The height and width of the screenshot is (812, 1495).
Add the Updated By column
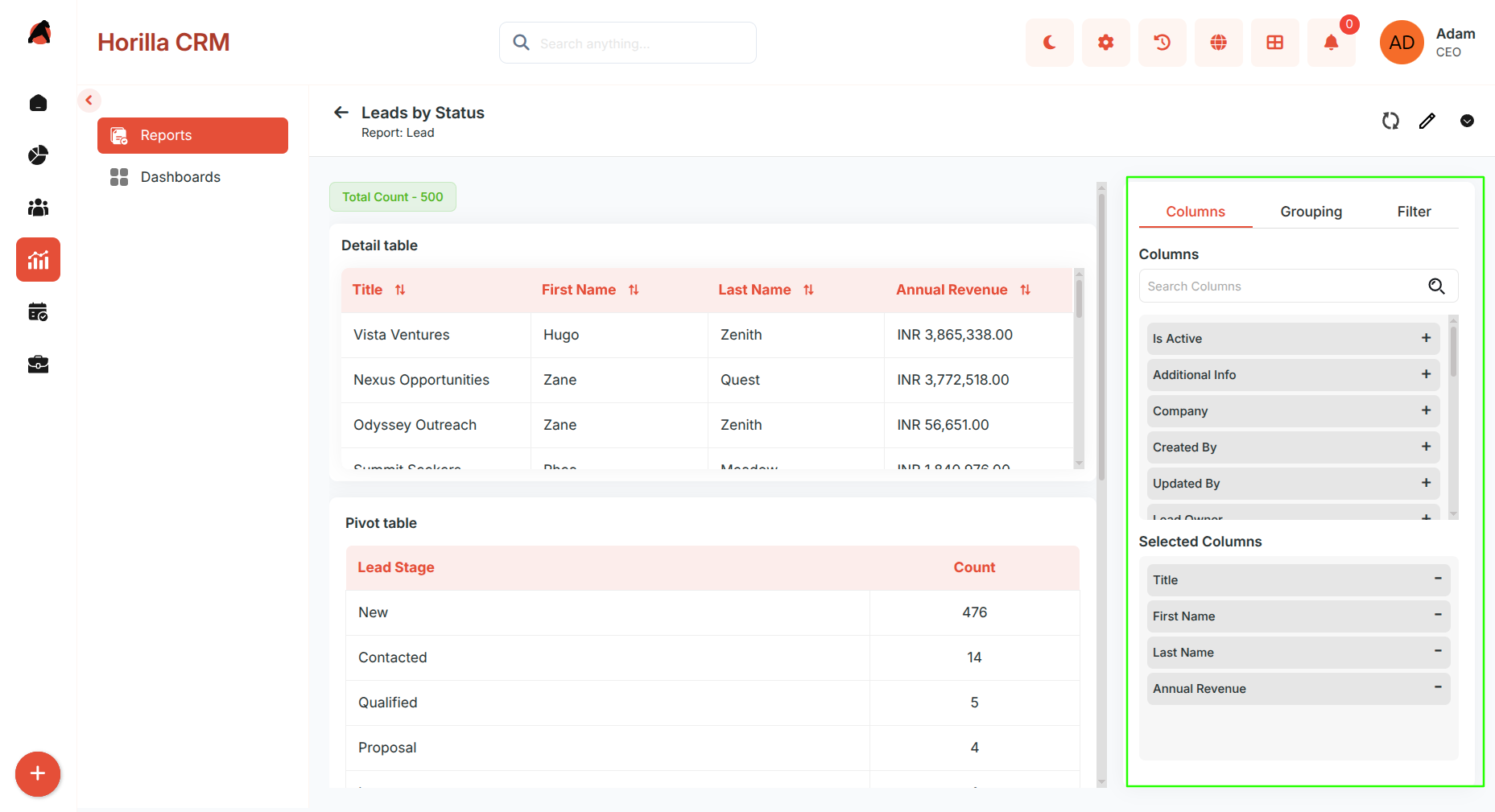(x=1426, y=483)
